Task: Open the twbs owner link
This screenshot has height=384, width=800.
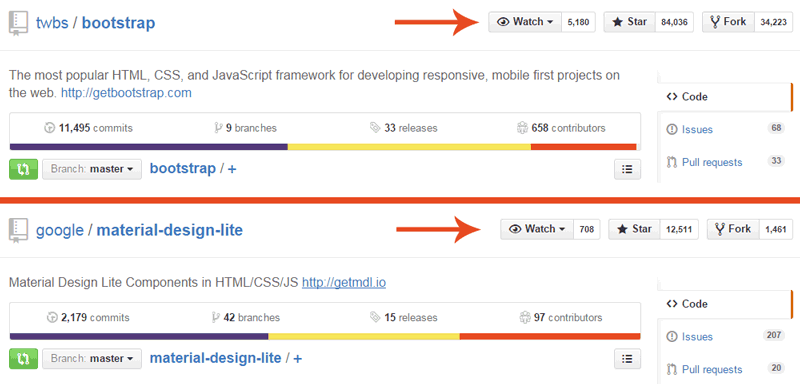Action: pyautogui.click(x=52, y=23)
